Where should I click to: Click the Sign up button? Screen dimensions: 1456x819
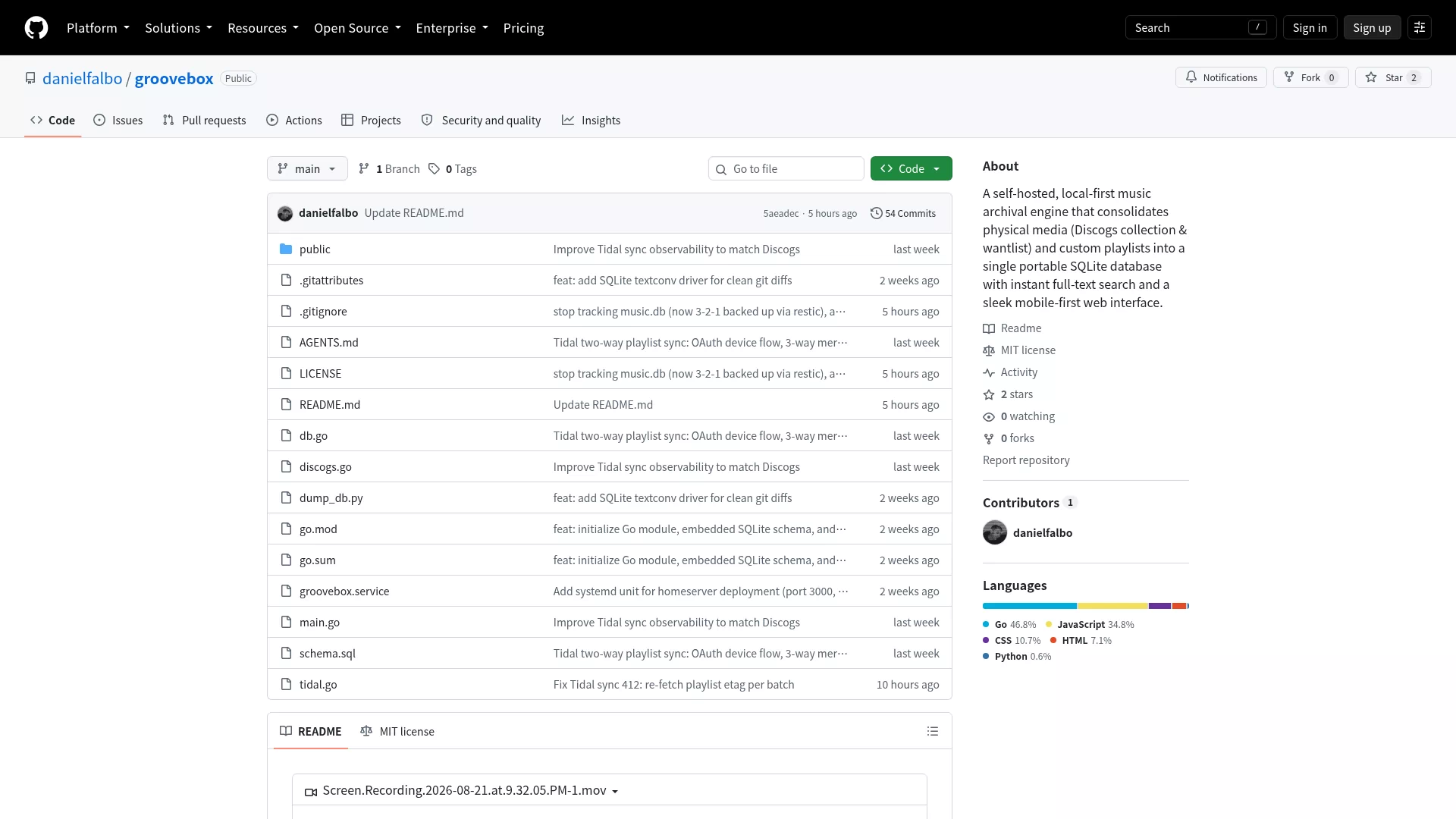click(1372, 28)
